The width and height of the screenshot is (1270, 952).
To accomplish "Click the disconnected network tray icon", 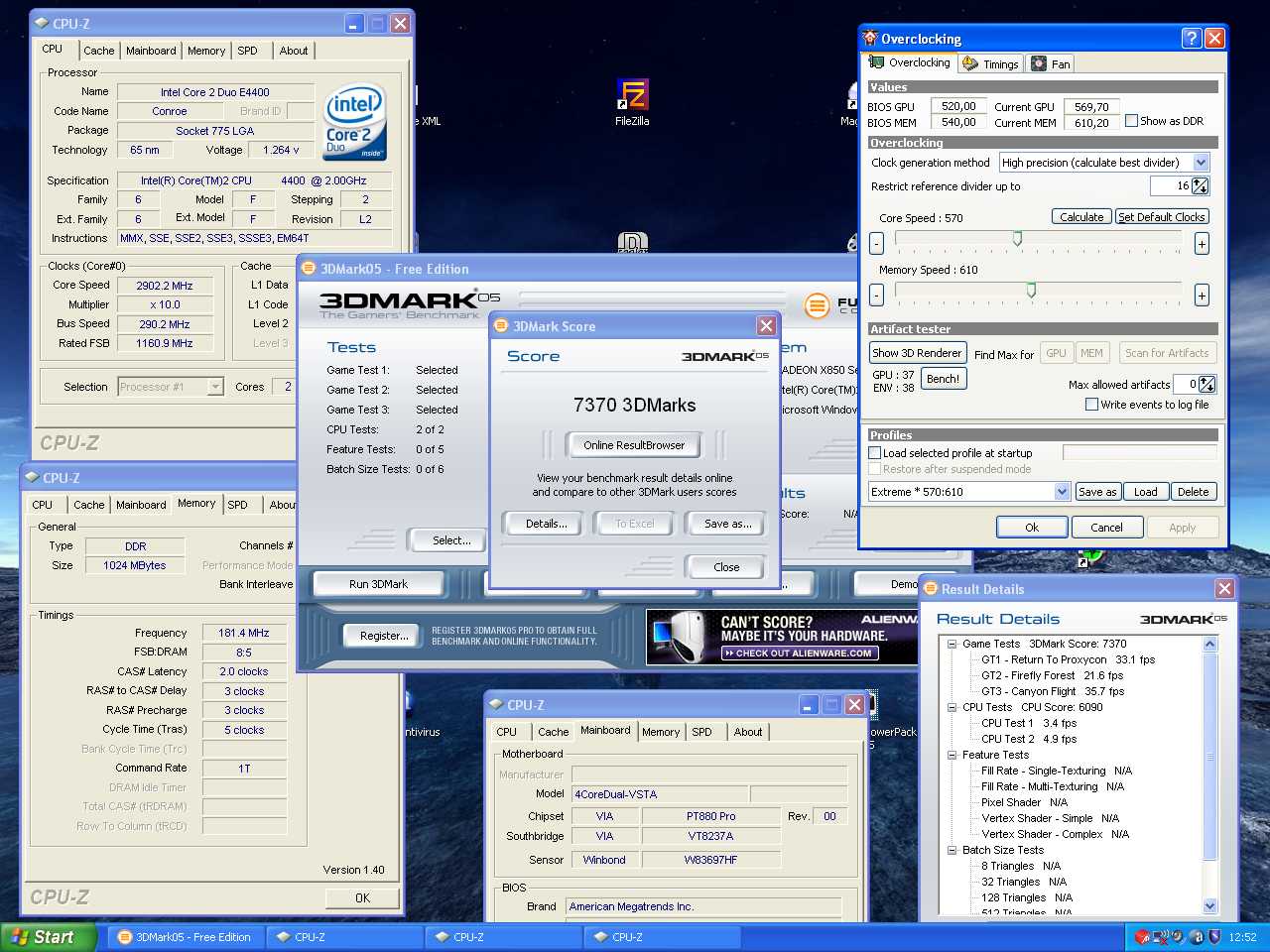I will click(1160, 936).
